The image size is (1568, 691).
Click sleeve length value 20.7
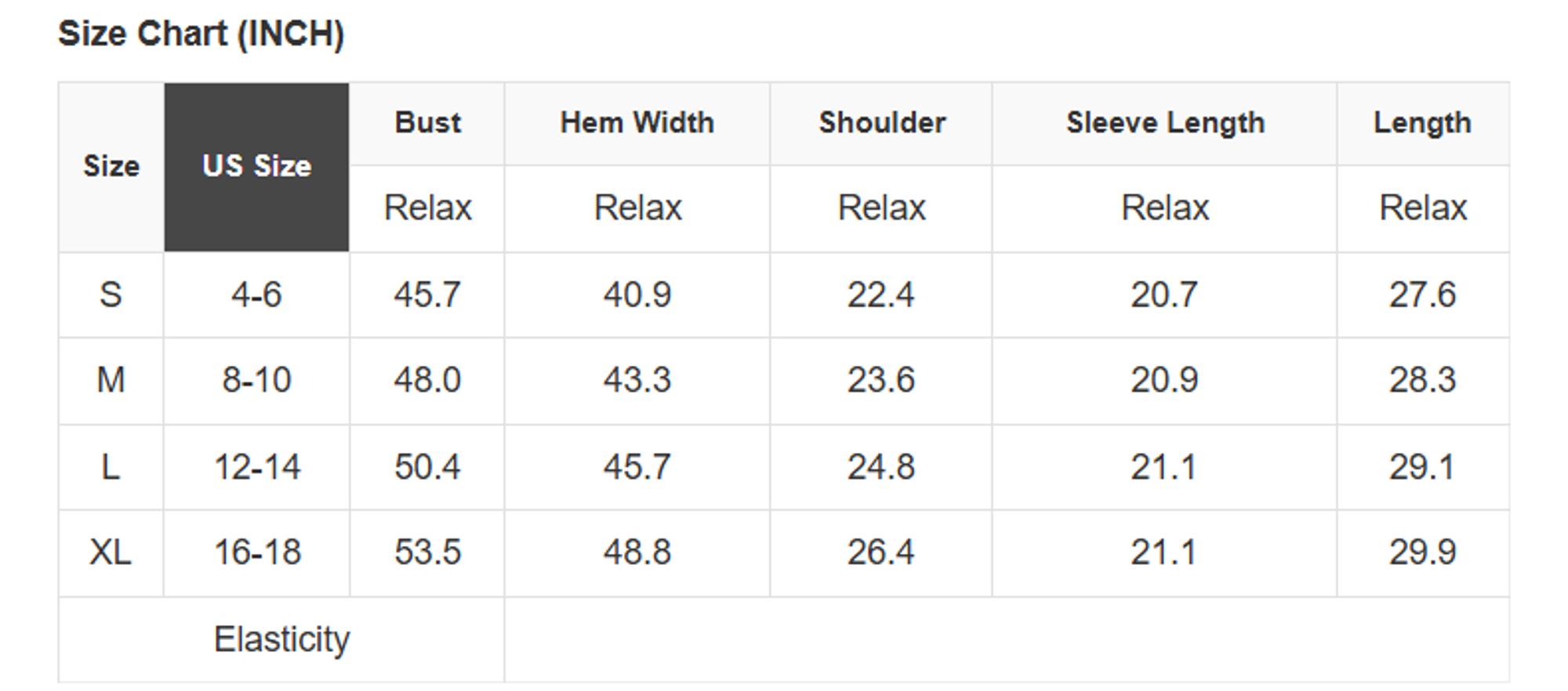1164,295
